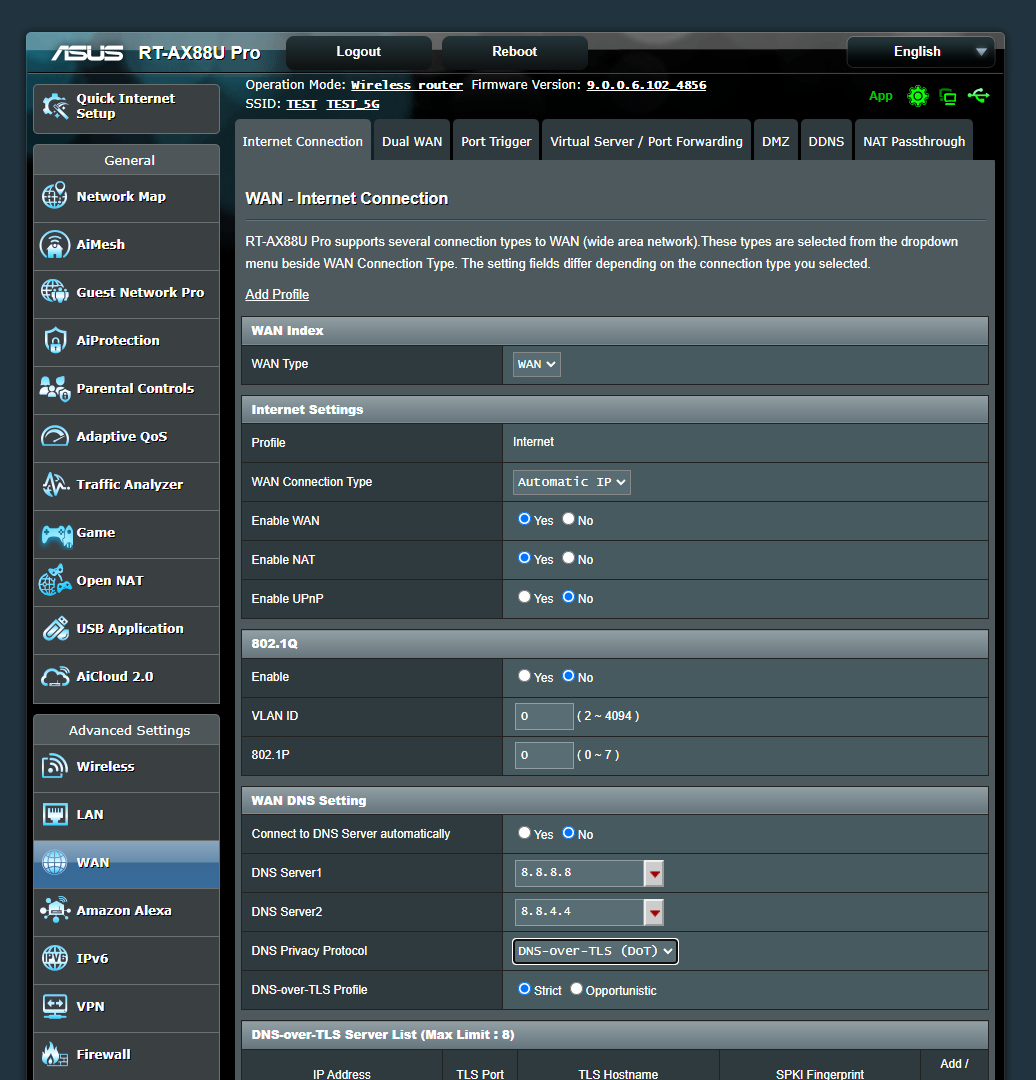Set Enable WAN to No

(568, 519)
